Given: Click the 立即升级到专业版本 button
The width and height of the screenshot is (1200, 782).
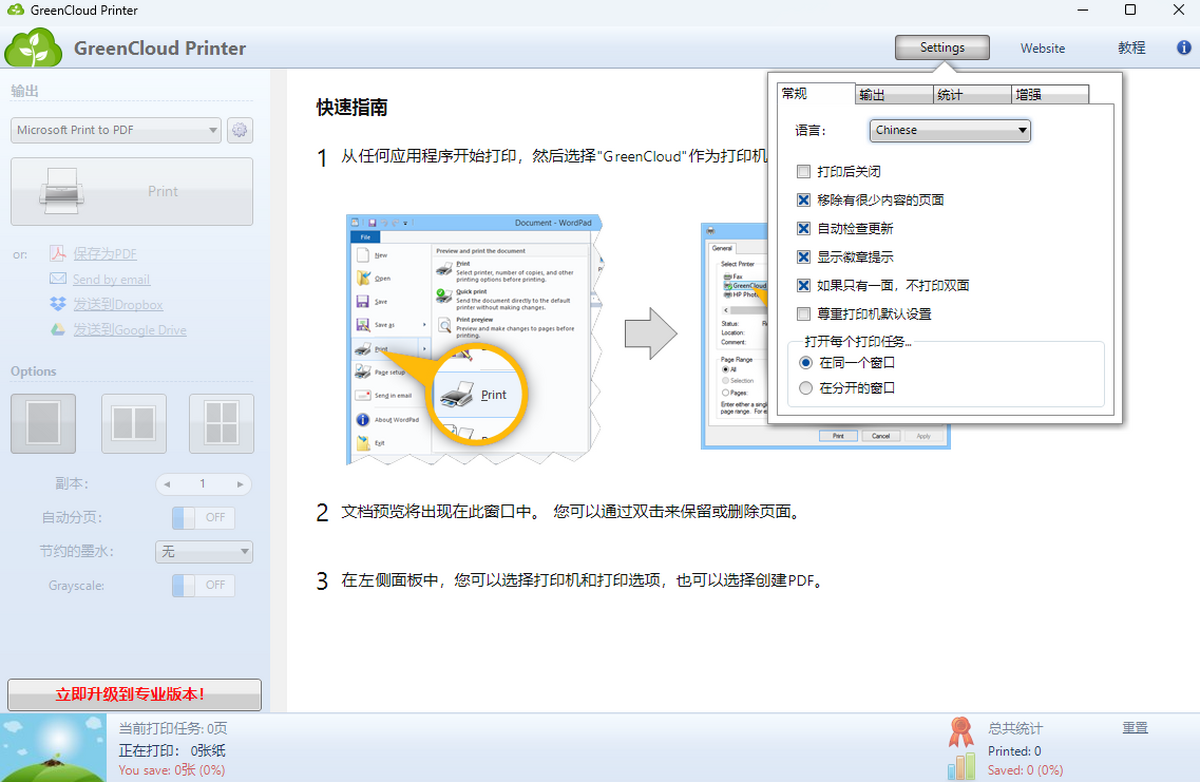Looking at the screenshot, I should [134, 694].
